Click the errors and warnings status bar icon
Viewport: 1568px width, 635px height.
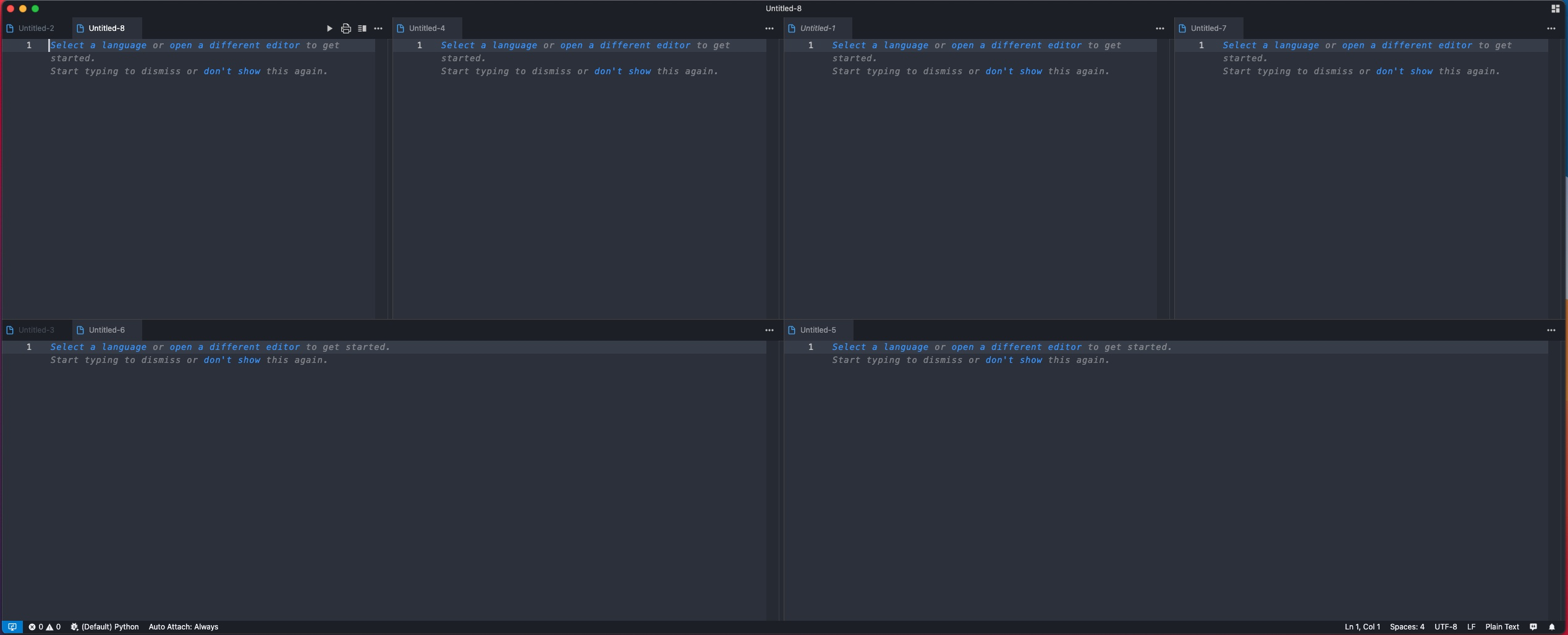(x=45, y=626)
